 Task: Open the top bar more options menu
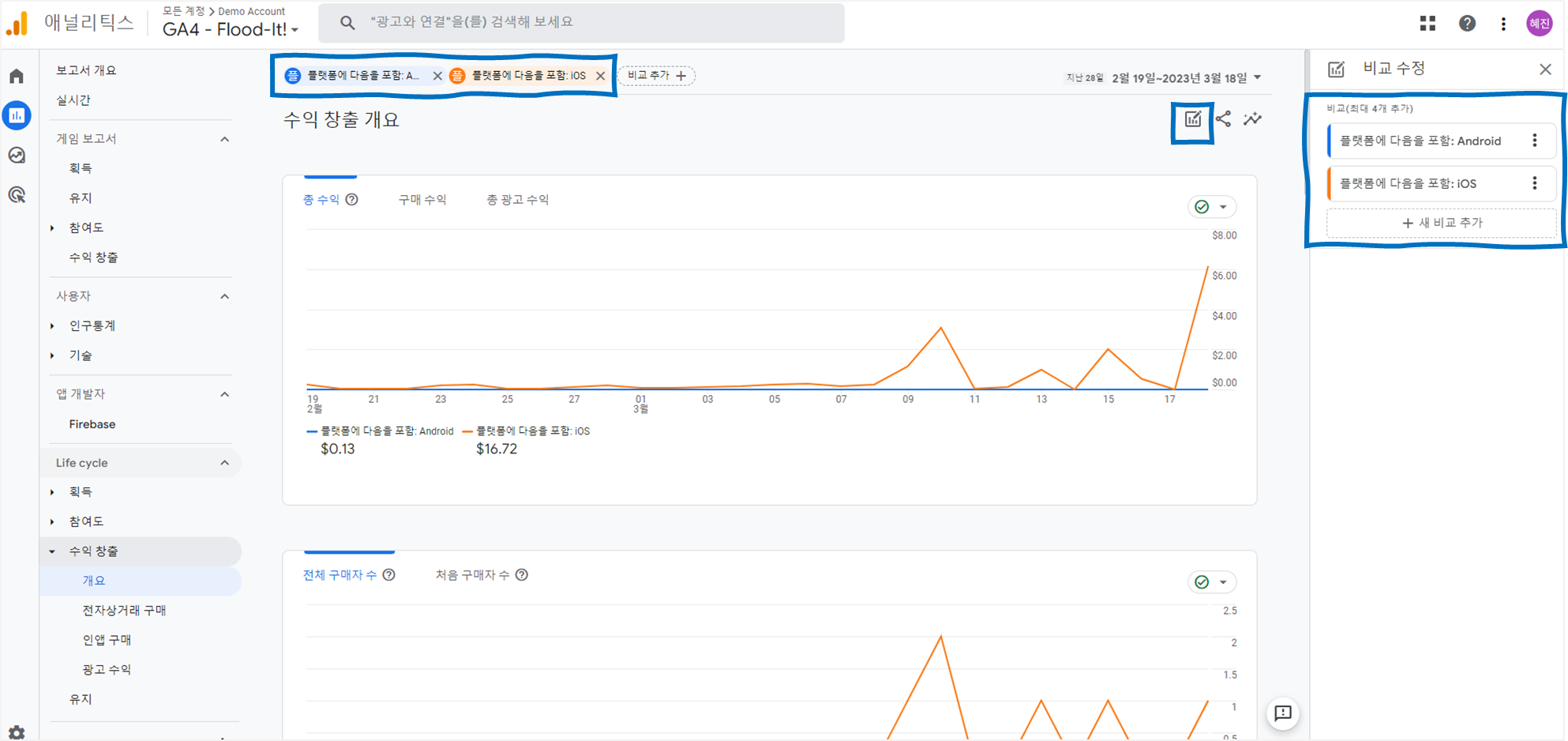1503,24
